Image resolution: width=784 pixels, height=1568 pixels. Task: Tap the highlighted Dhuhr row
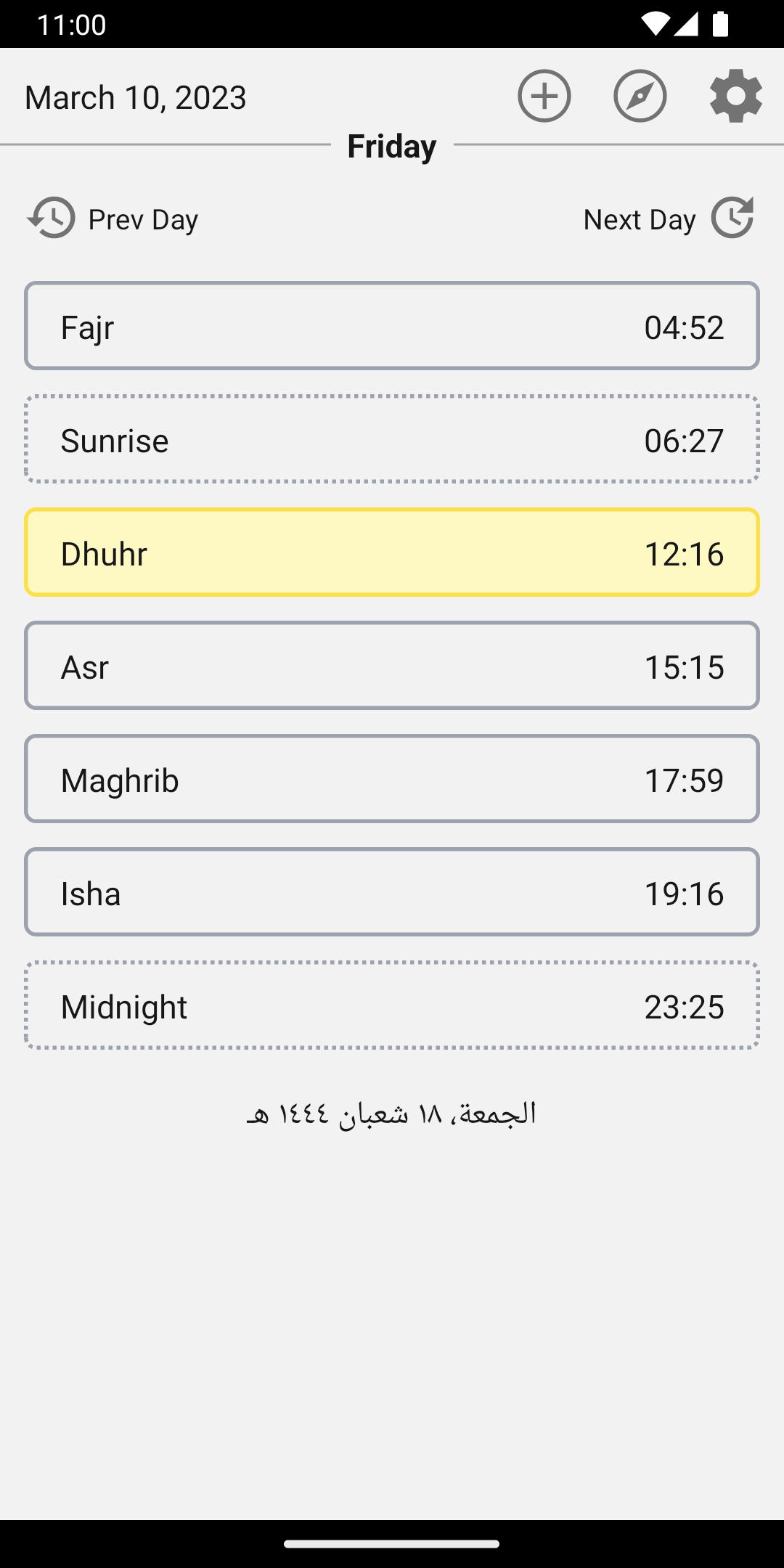coord(392,552)
